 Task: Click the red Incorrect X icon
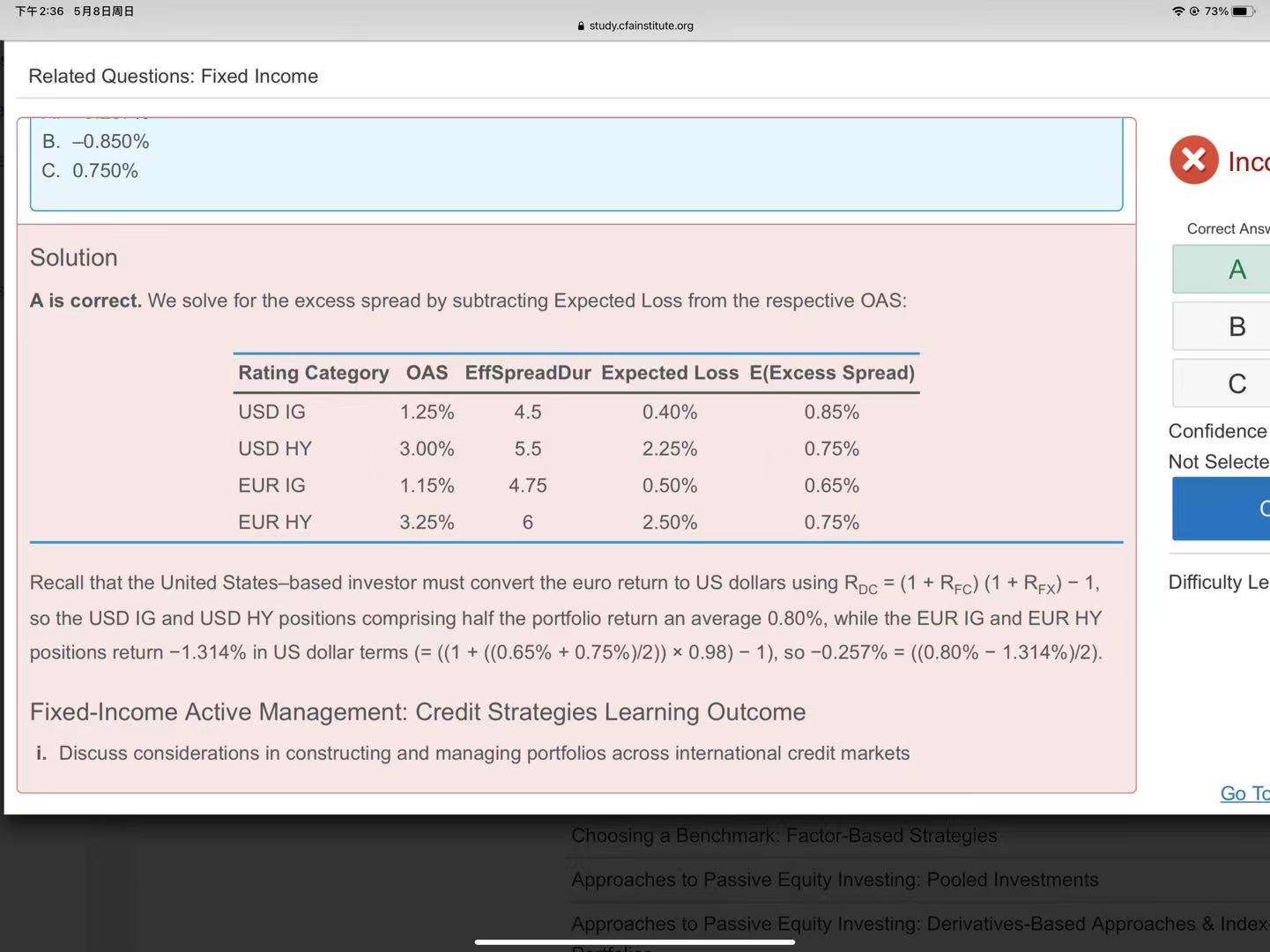(1193, 160)
